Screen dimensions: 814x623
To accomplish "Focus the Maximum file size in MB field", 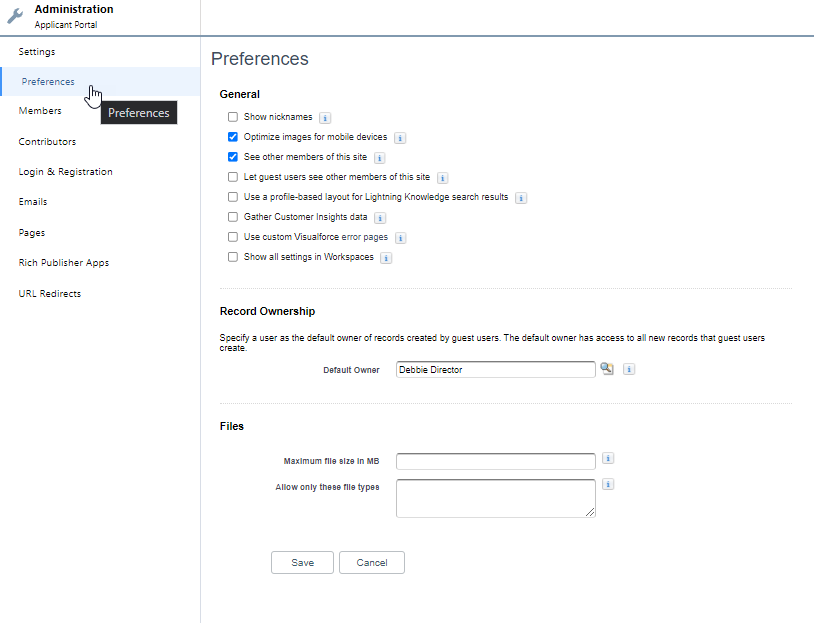I will click(x=495, y=461).
